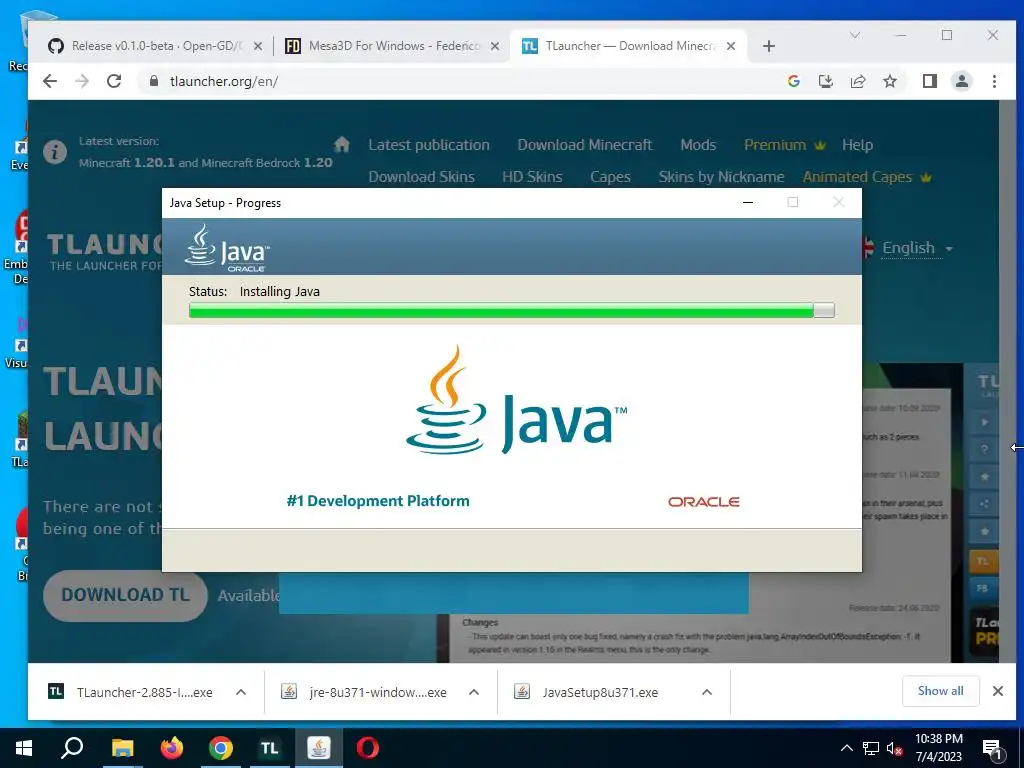Reload the TLauncher page
This screenshot has width=1024, height=768.
(x=114, y=81)
